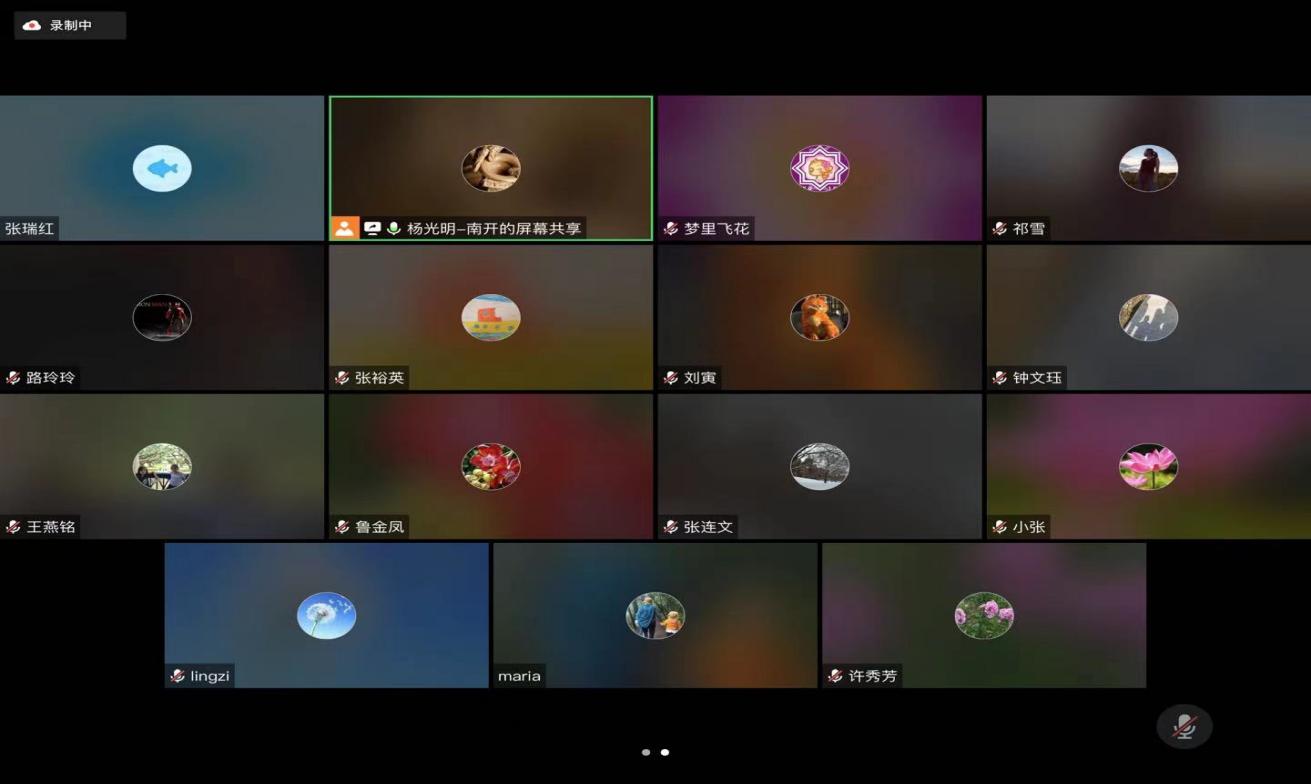Click the 录制中 recording status label

71,25
